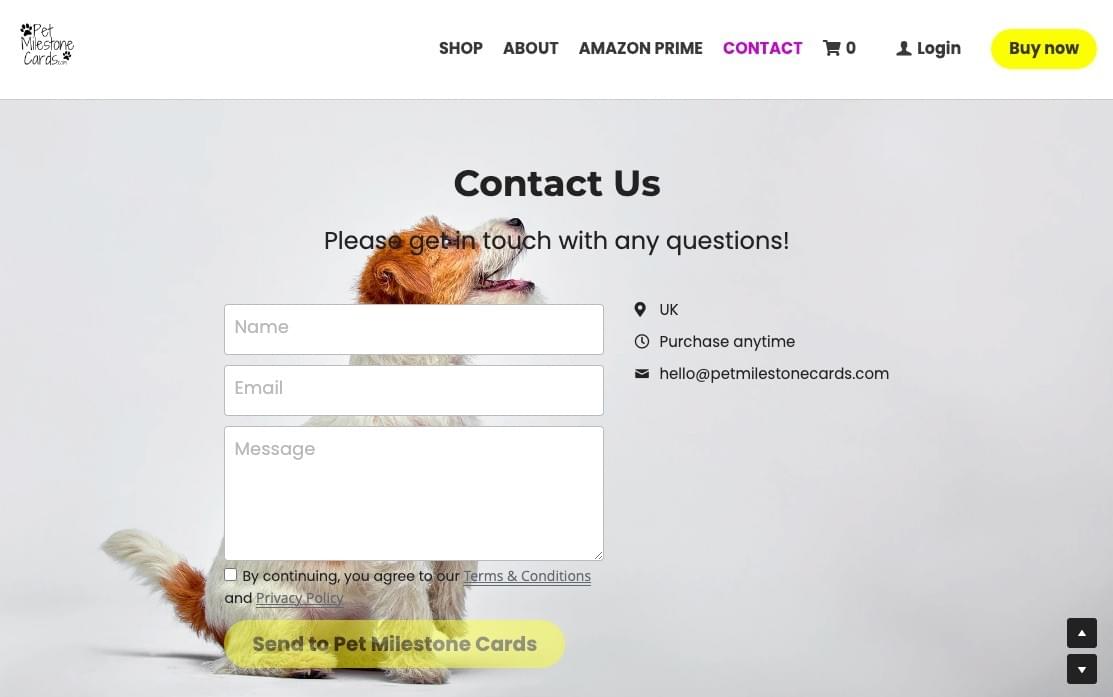Open the shopping cart icon

831,48
